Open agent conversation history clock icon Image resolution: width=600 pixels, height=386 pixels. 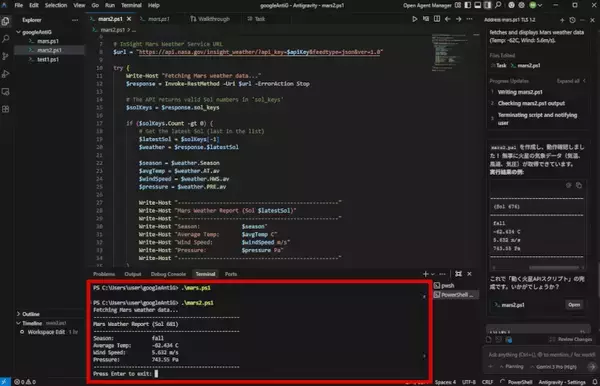[572, 20]
